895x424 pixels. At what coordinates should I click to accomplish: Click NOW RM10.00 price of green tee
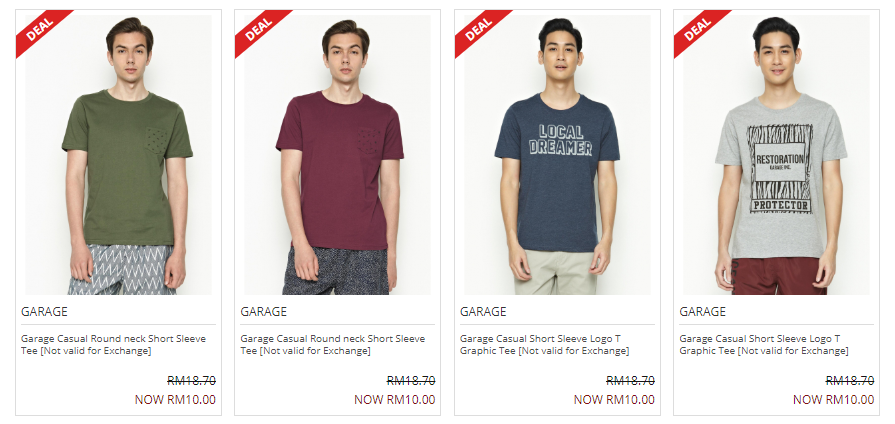click(175, 399)
